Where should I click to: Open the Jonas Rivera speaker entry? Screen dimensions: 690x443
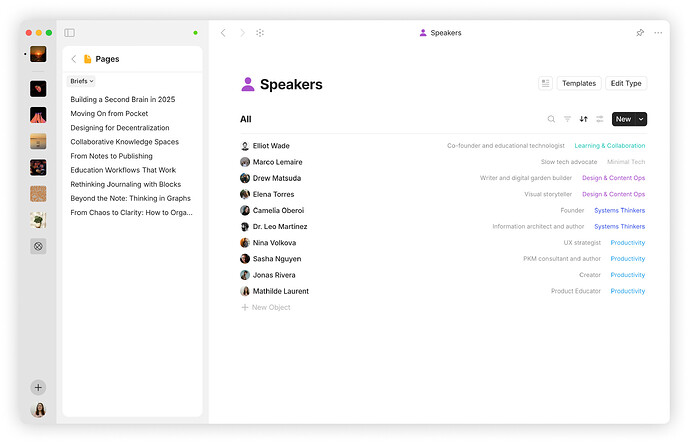point(274,275)
